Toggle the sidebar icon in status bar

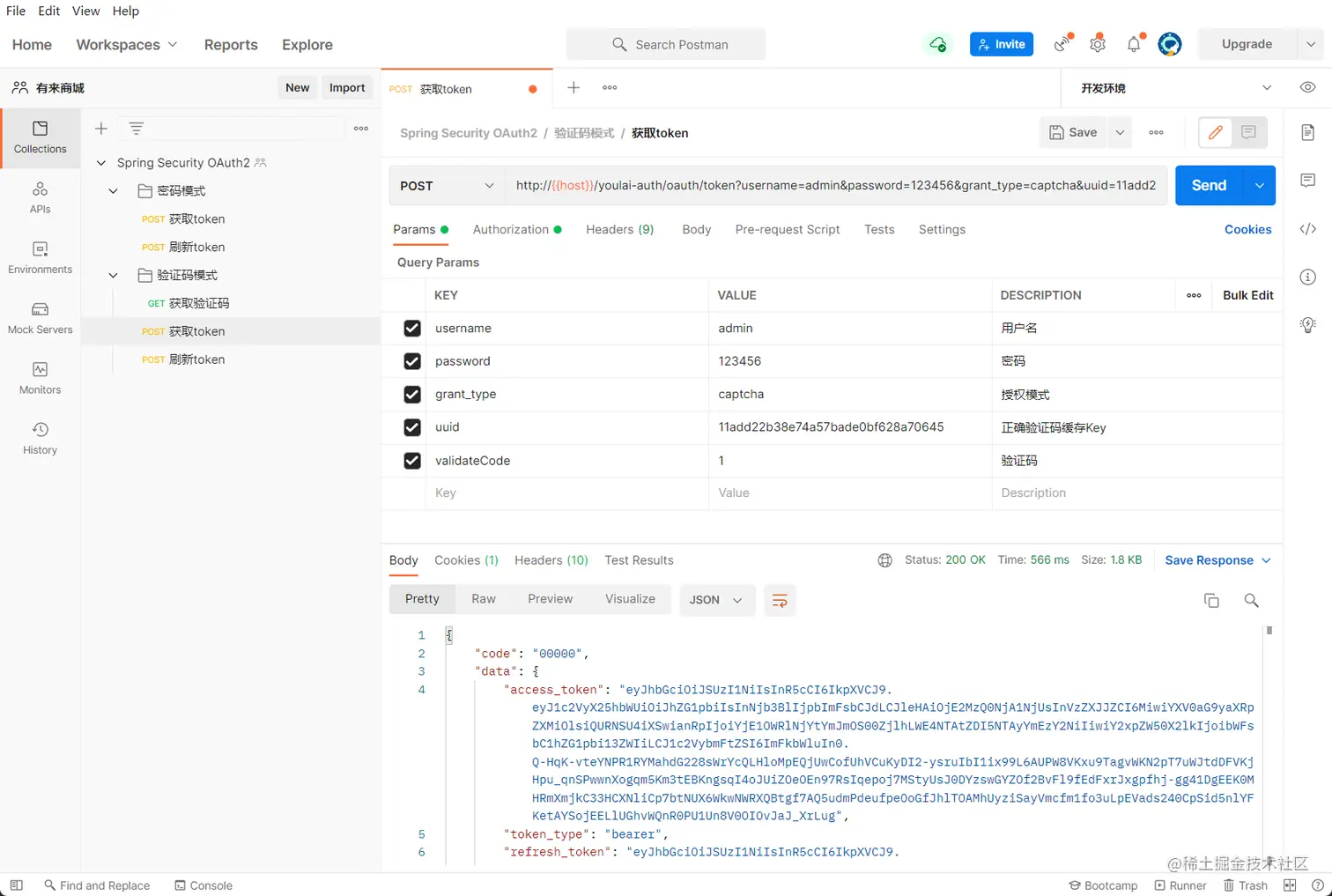coord(16,885)
